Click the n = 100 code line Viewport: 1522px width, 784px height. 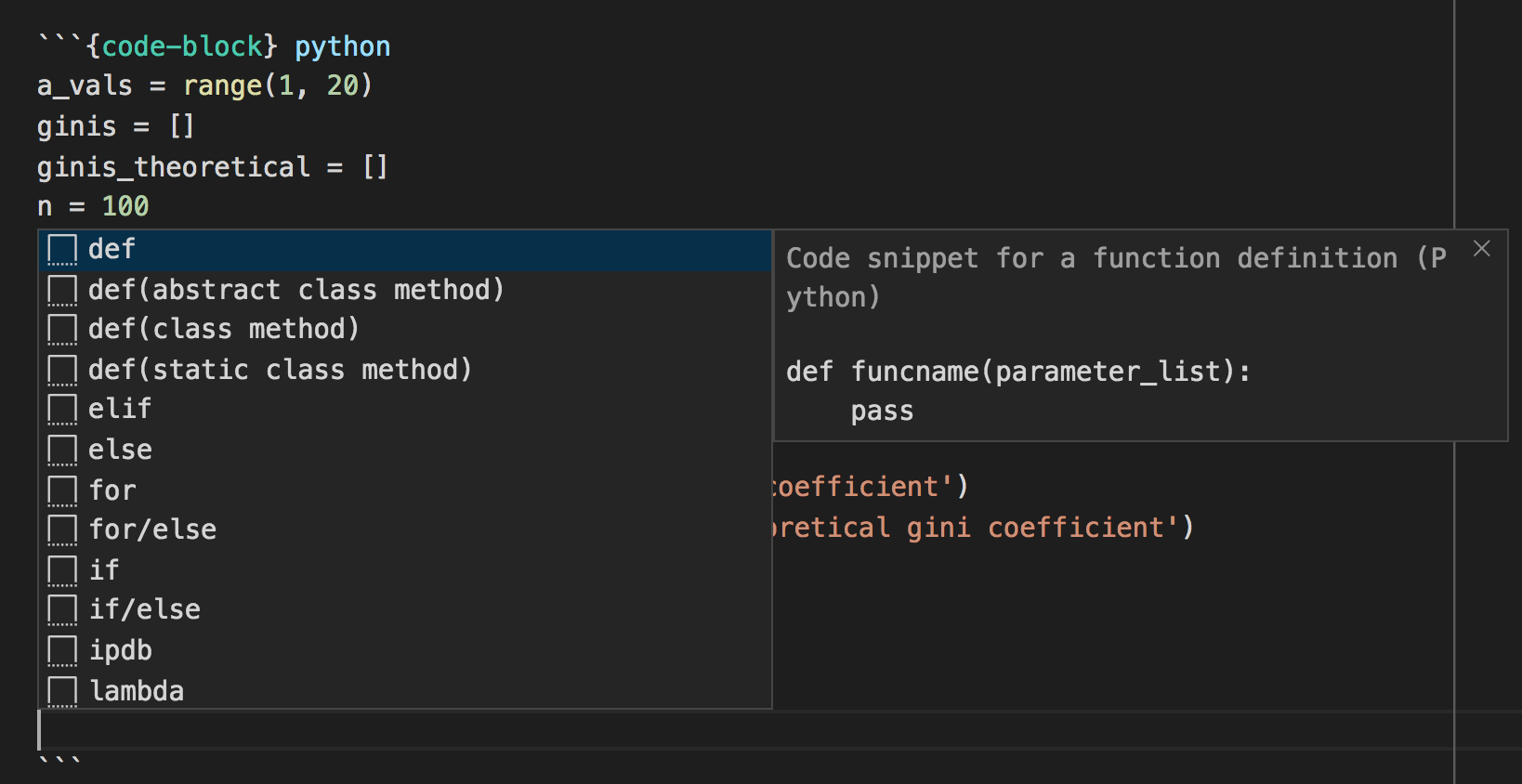93,206
